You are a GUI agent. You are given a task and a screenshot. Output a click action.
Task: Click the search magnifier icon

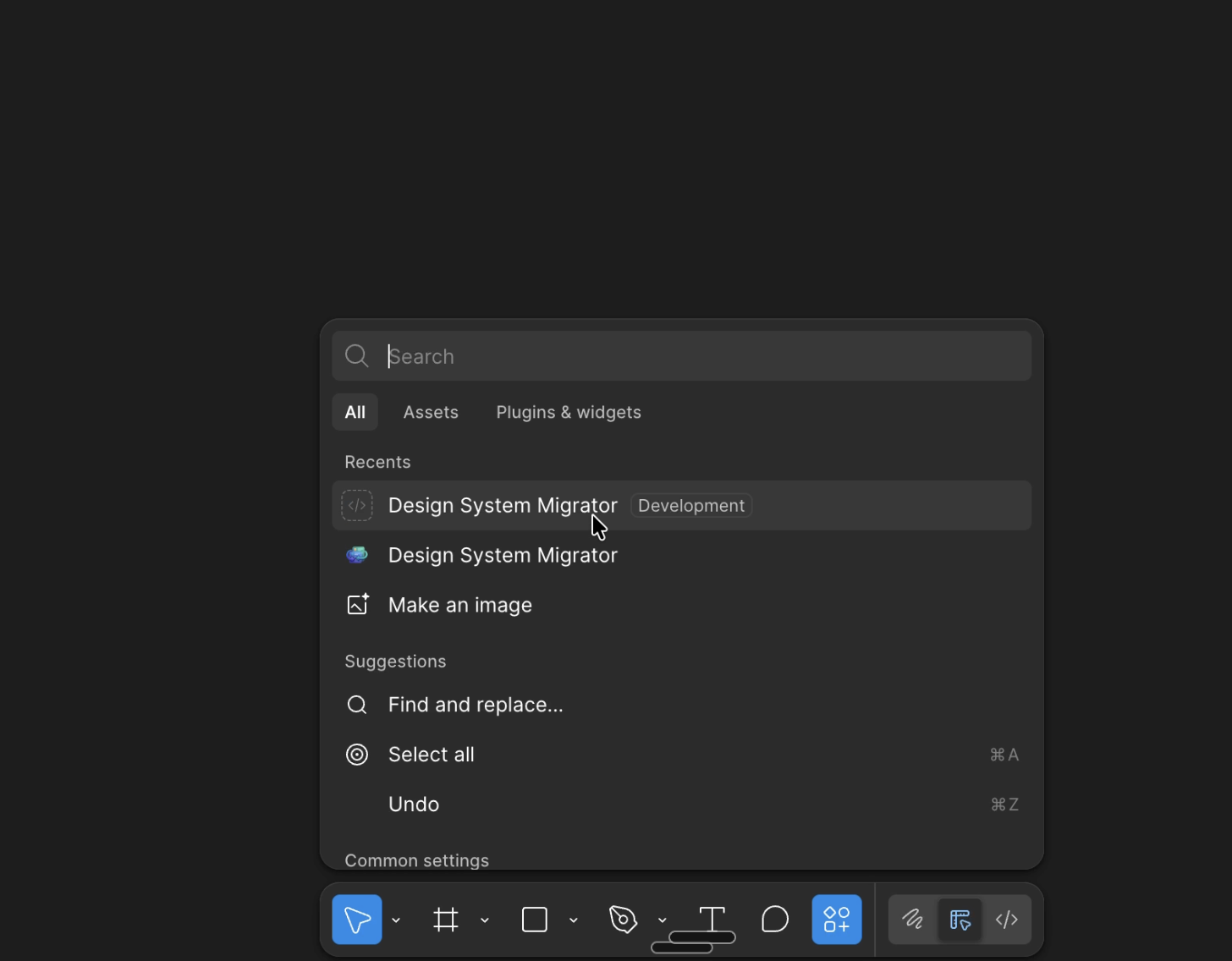click(x=357, y=356)
